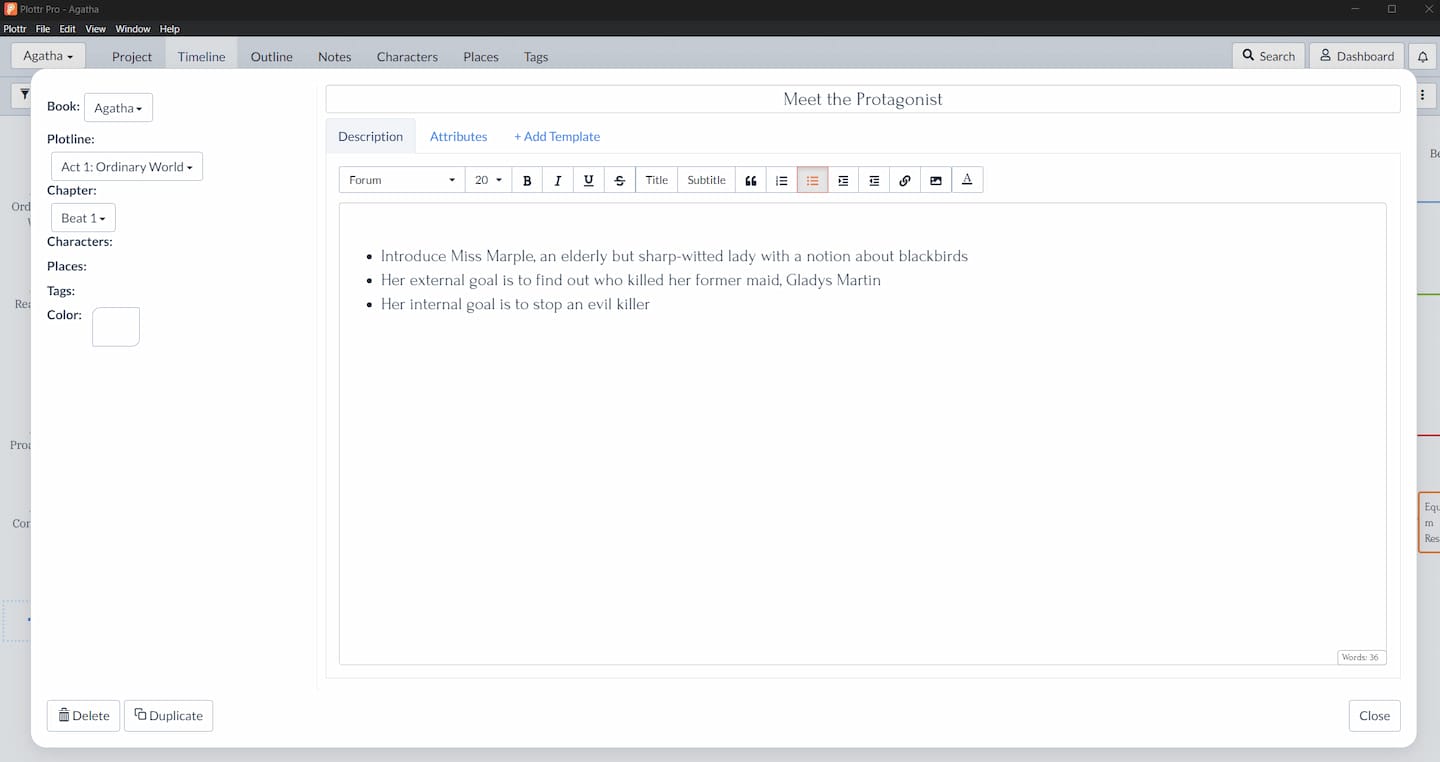Duplicate this scene card
Screen dimensions: 1440x762
168,715
